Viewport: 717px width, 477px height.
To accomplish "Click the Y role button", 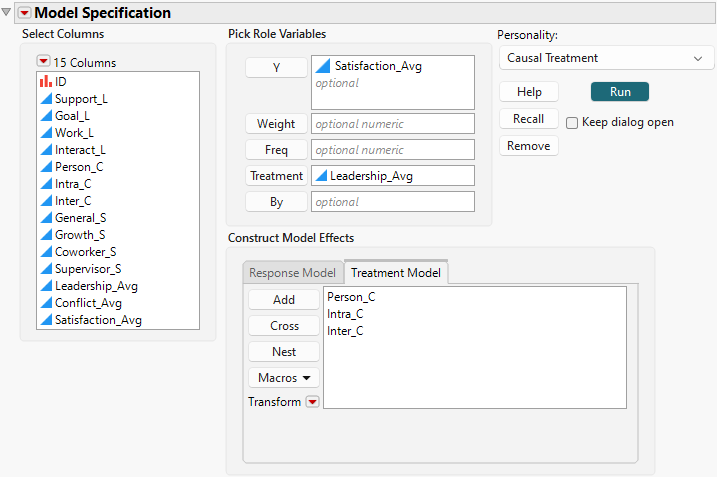I will 276,67.
